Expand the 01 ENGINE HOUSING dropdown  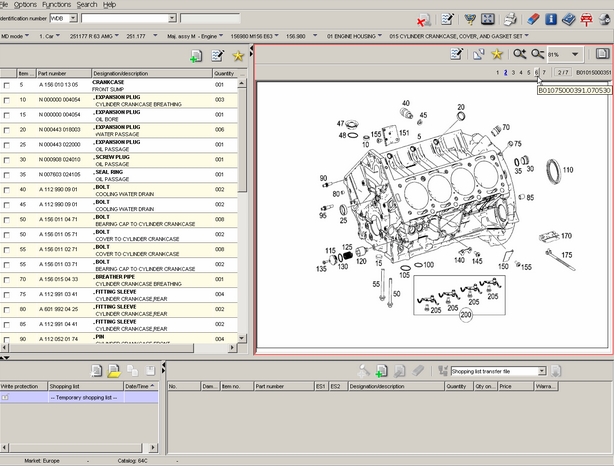click(x=380, y=36)
